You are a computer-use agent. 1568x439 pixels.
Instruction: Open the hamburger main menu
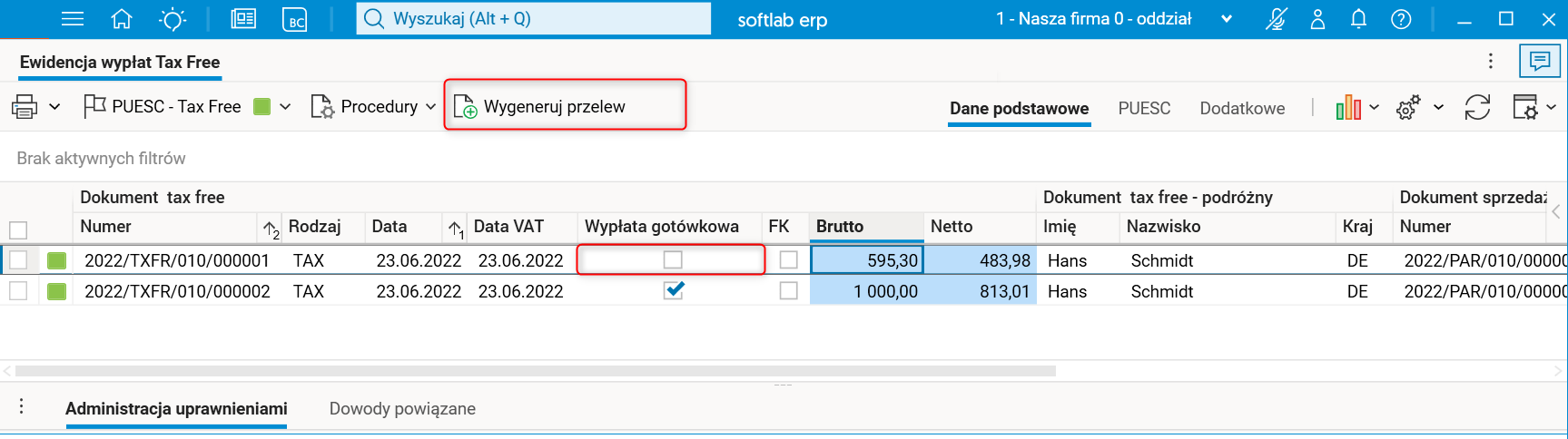[73, 19]
